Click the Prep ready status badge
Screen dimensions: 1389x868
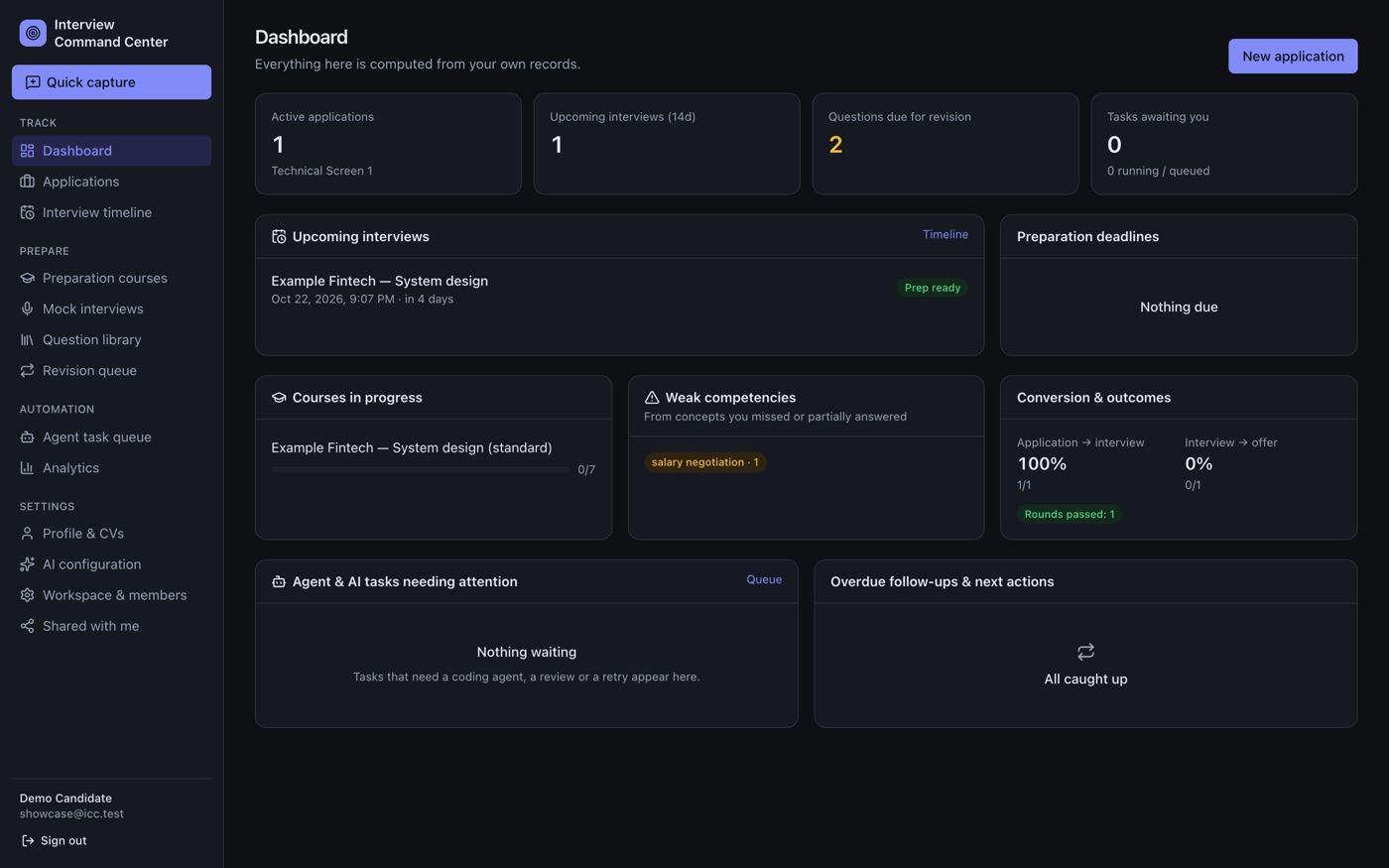[933, 288]
